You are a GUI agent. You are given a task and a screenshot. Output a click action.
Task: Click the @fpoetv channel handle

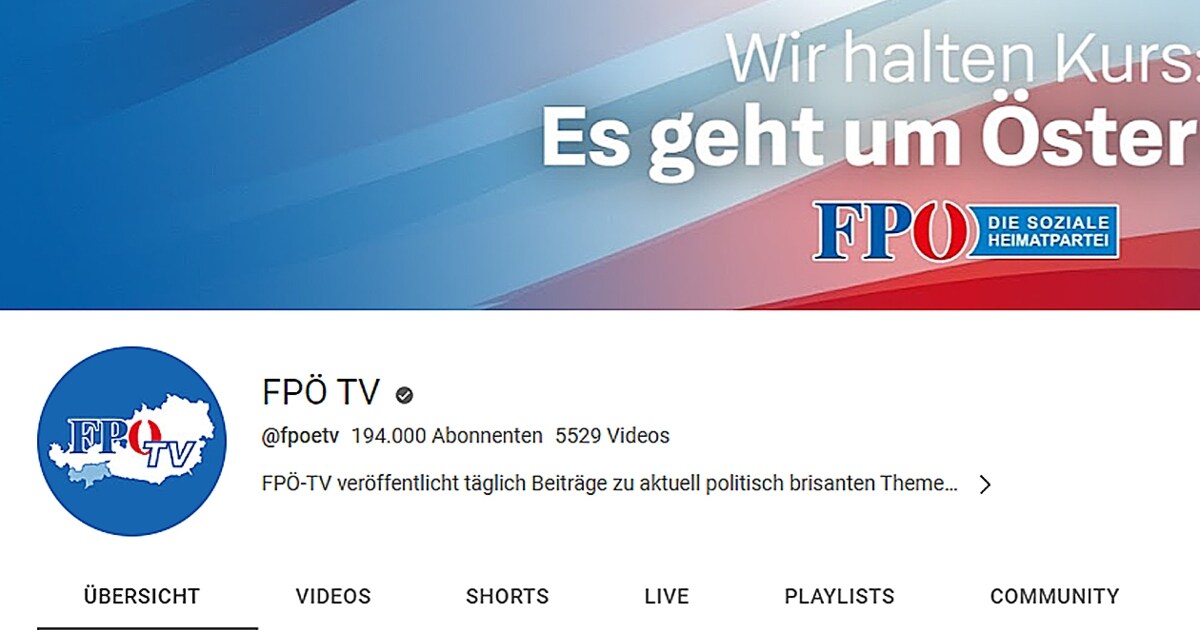pos(300,436)
